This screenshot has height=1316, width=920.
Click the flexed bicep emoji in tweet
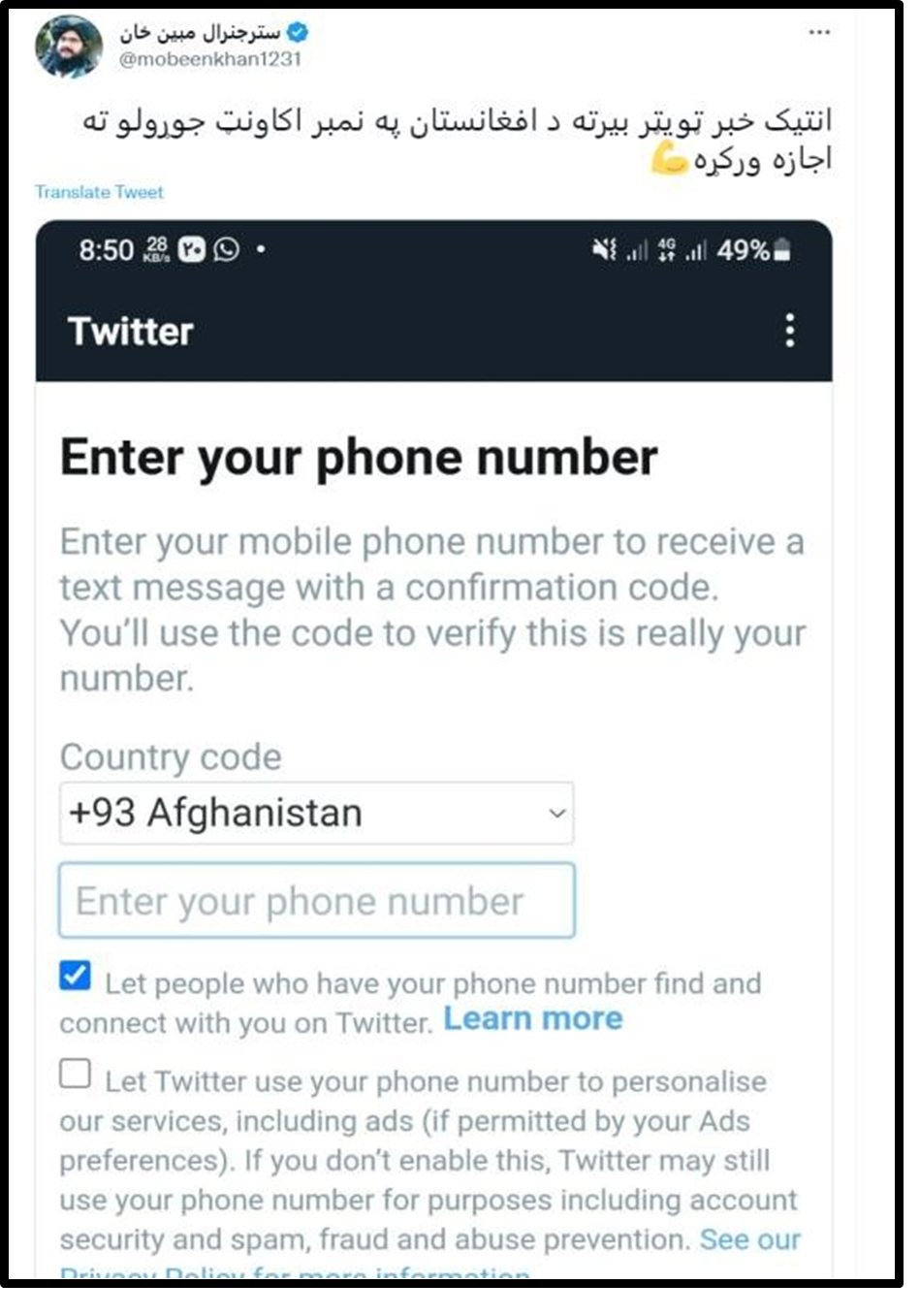669,158
